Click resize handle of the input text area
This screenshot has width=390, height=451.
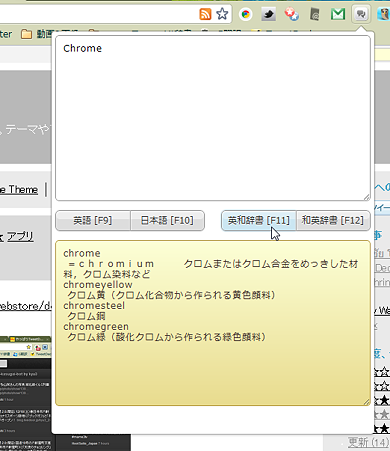[367, 197]
